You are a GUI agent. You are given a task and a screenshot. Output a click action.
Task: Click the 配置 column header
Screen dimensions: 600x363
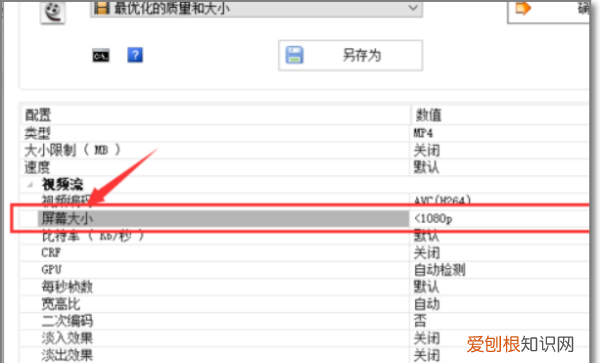pyautogui.click(x=215, y=115)
